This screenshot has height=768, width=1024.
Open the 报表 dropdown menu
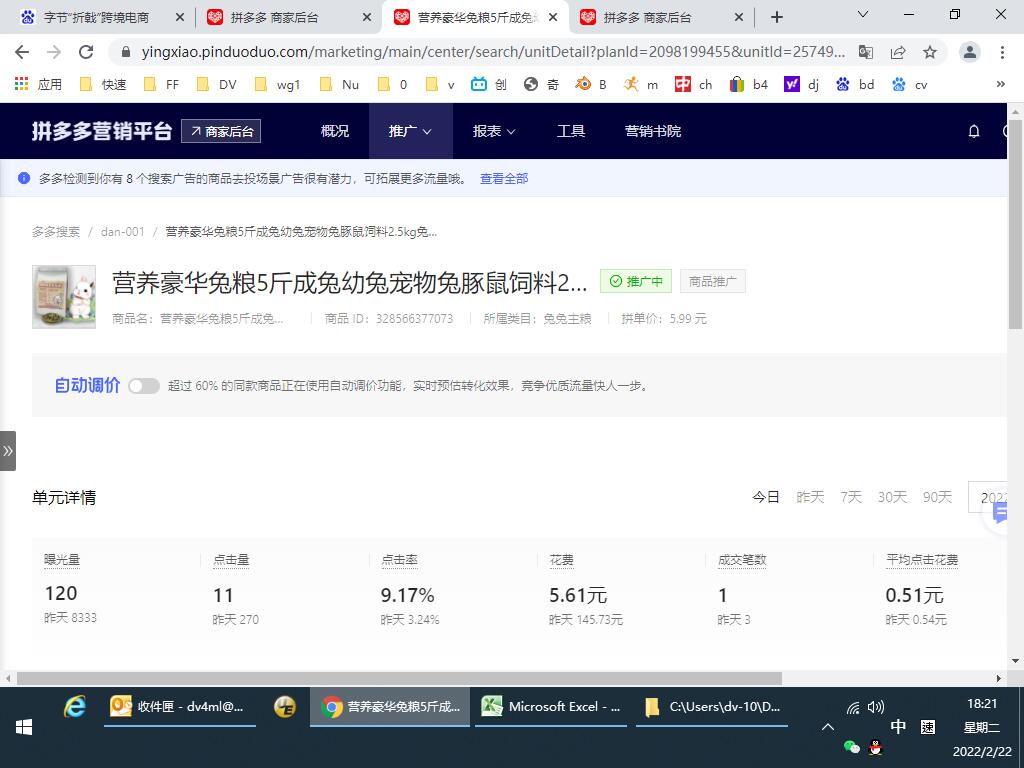click(494, 131)
